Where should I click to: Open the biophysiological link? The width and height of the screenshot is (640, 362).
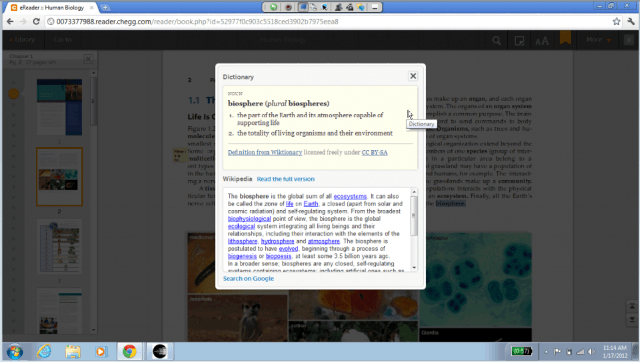(249, 219)
